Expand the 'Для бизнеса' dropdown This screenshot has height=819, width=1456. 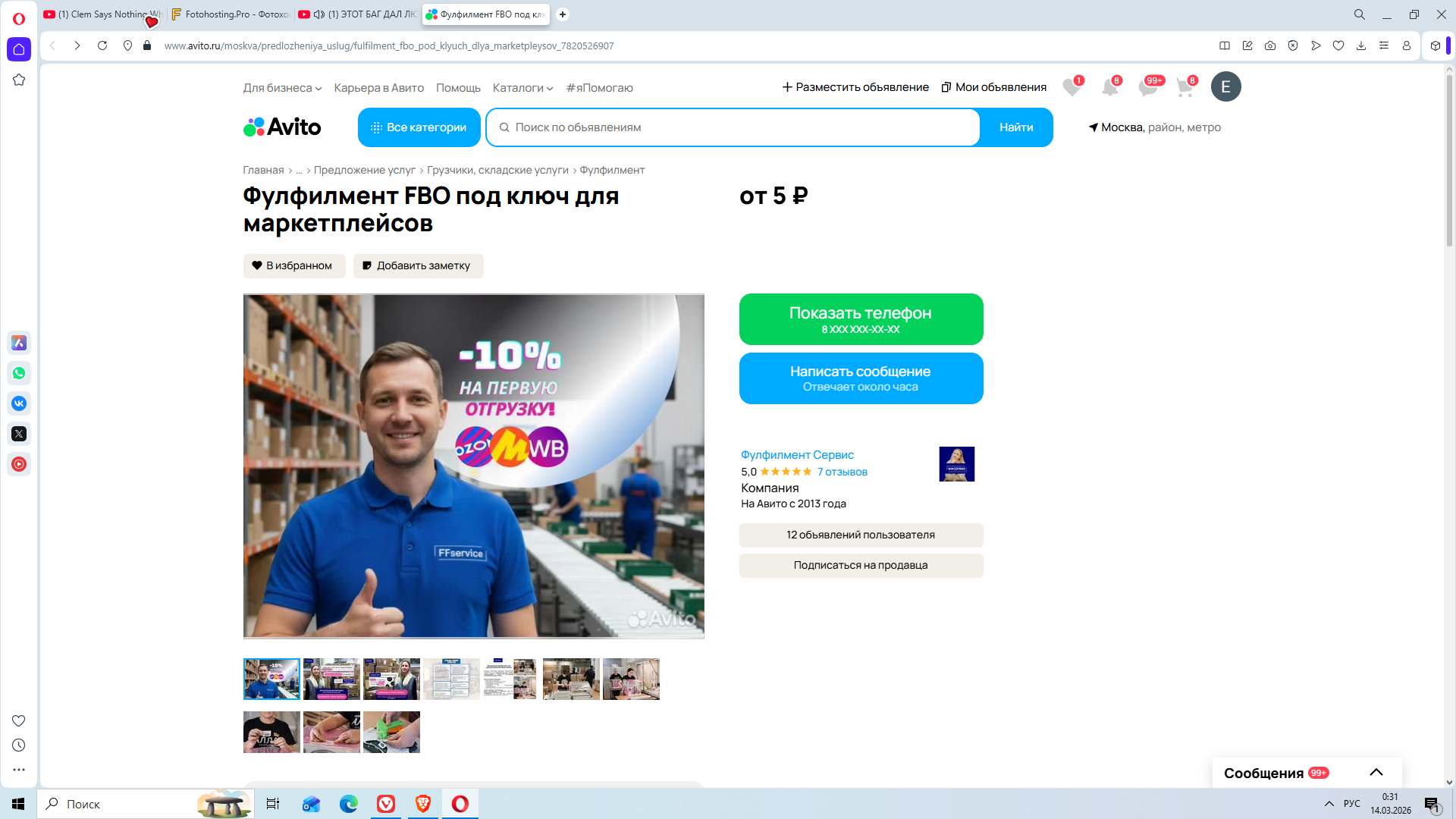[x=282, y=88]
